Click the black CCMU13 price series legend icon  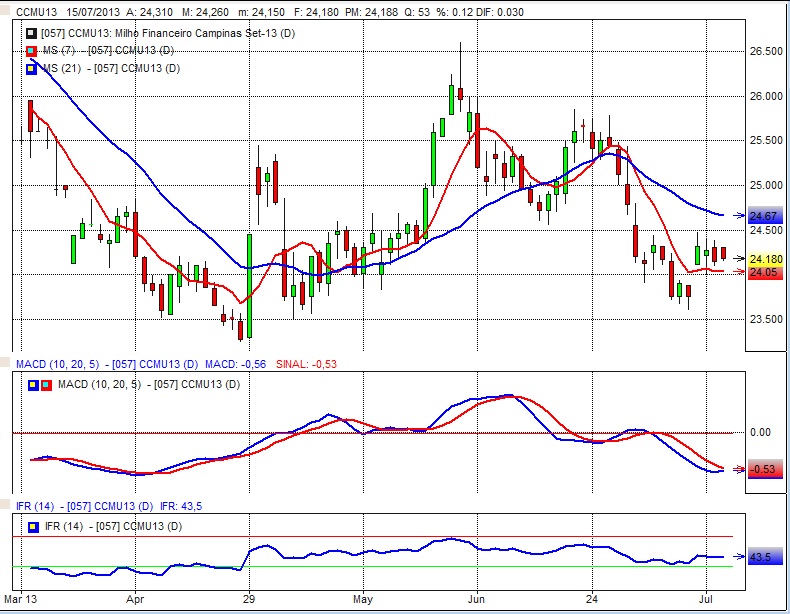point(34,35)
